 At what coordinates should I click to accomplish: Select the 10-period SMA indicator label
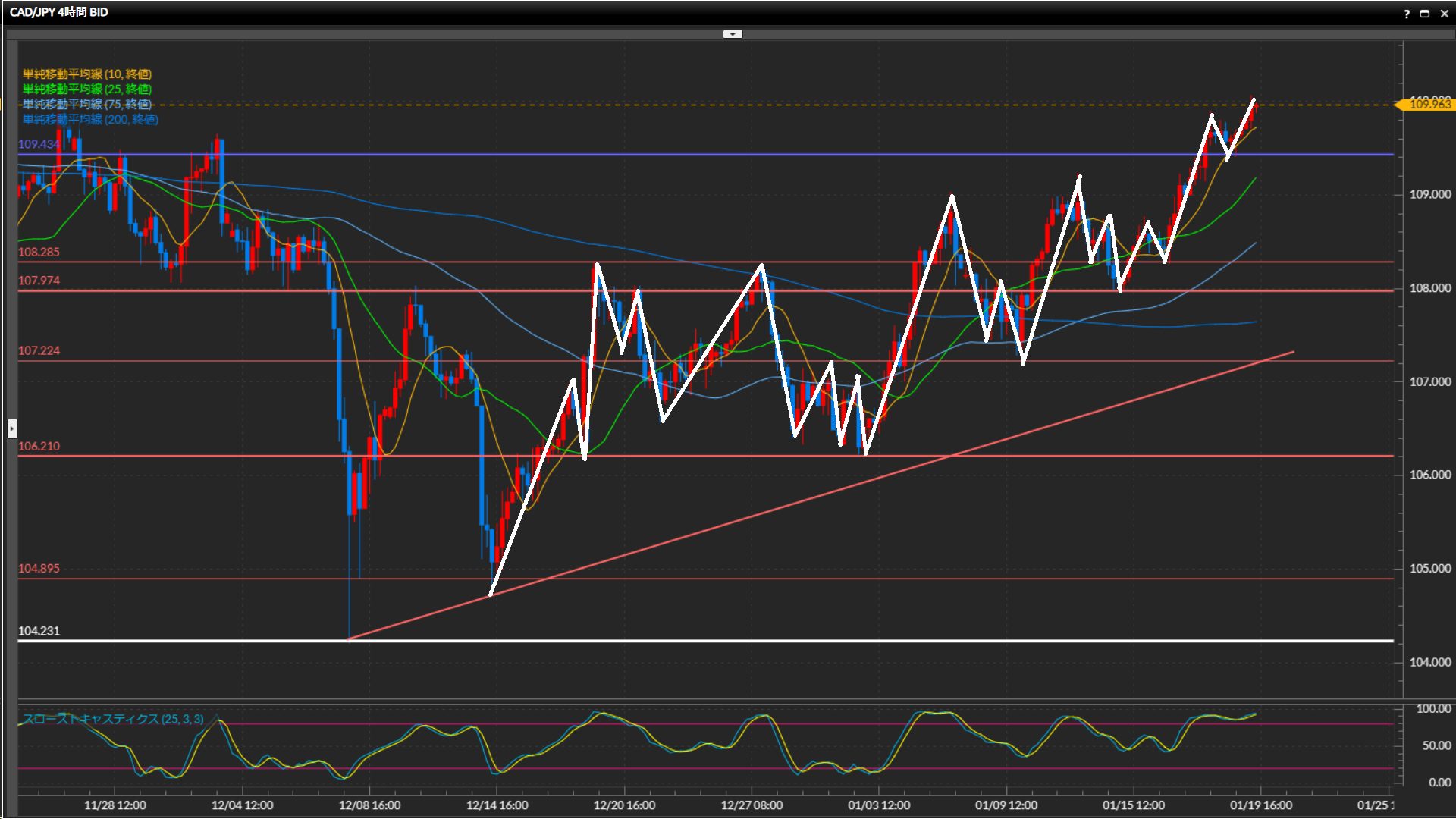87,74
